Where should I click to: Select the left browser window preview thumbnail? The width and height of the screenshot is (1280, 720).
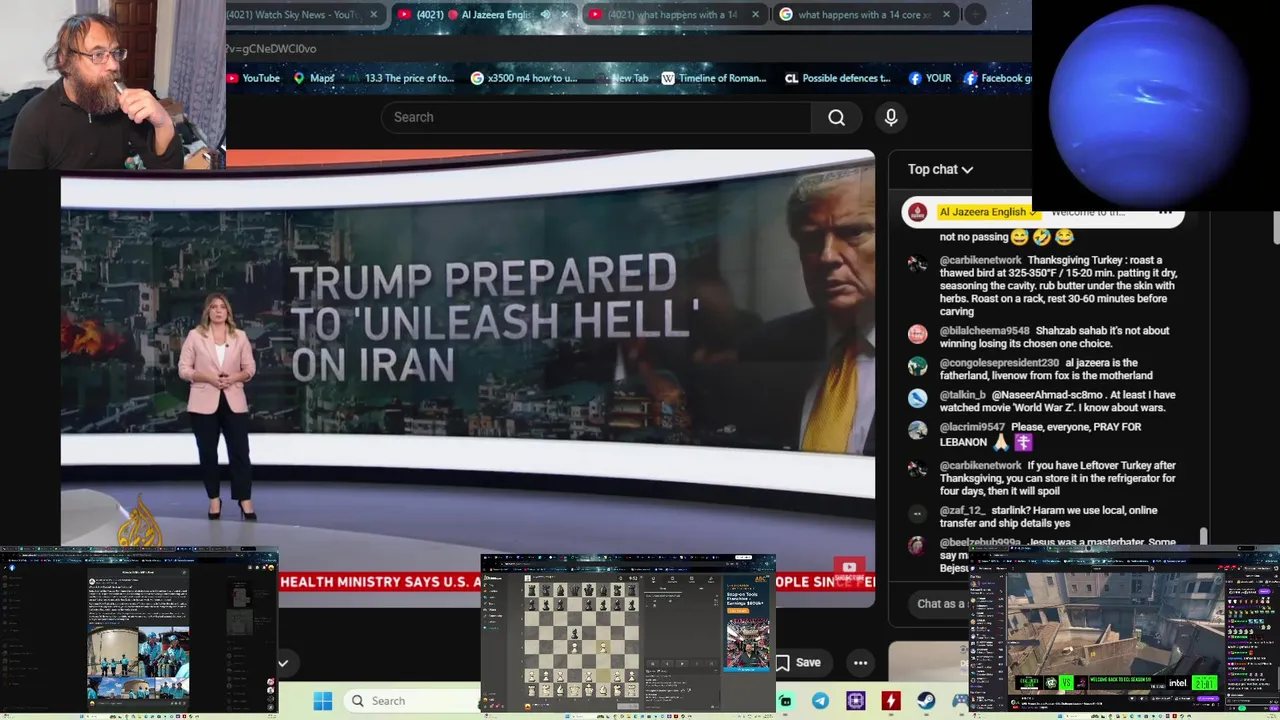click(139, 632)
